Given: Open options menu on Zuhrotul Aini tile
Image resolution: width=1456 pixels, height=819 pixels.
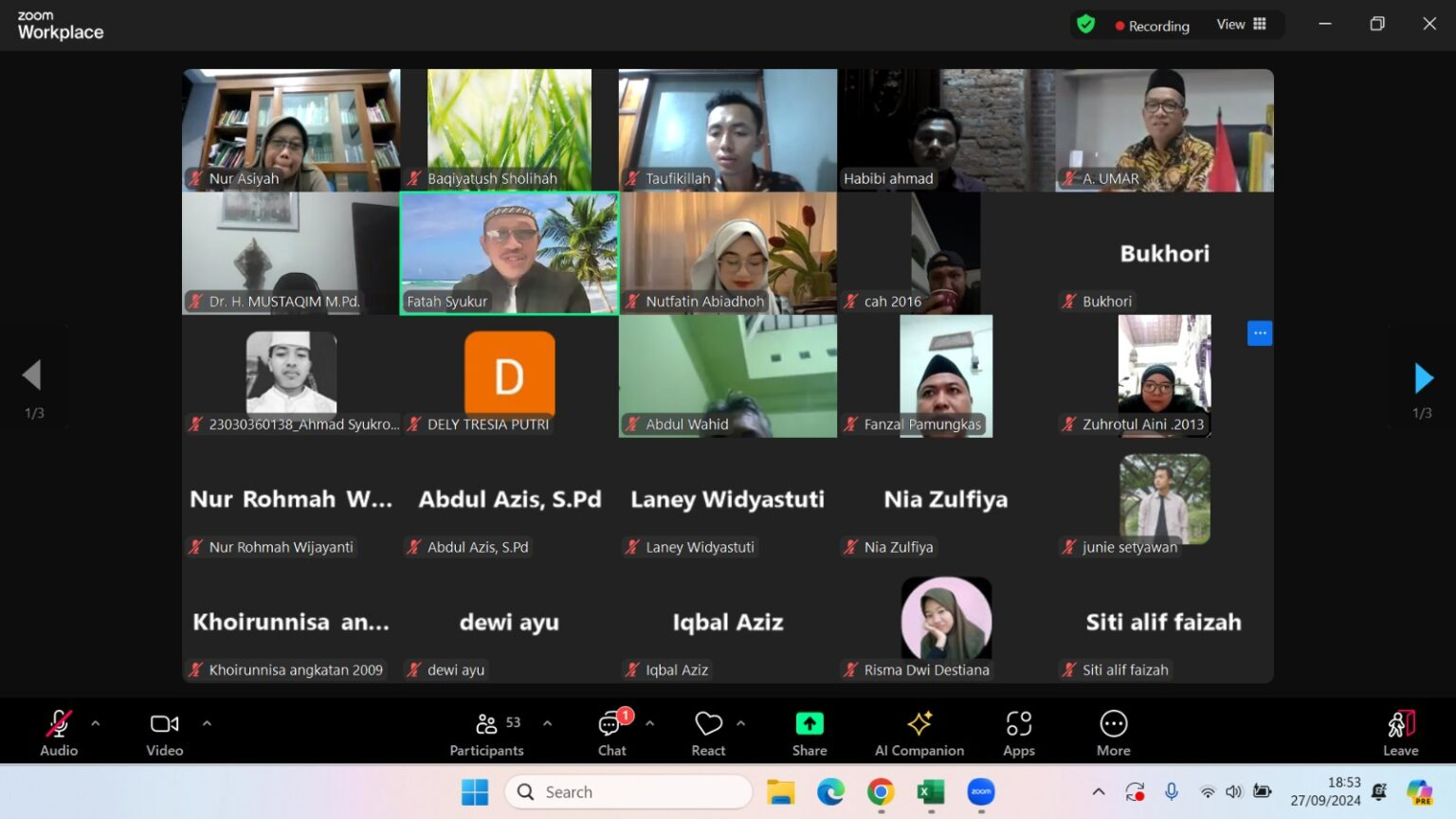Looking at the screenshot, I should [1260, 333].
